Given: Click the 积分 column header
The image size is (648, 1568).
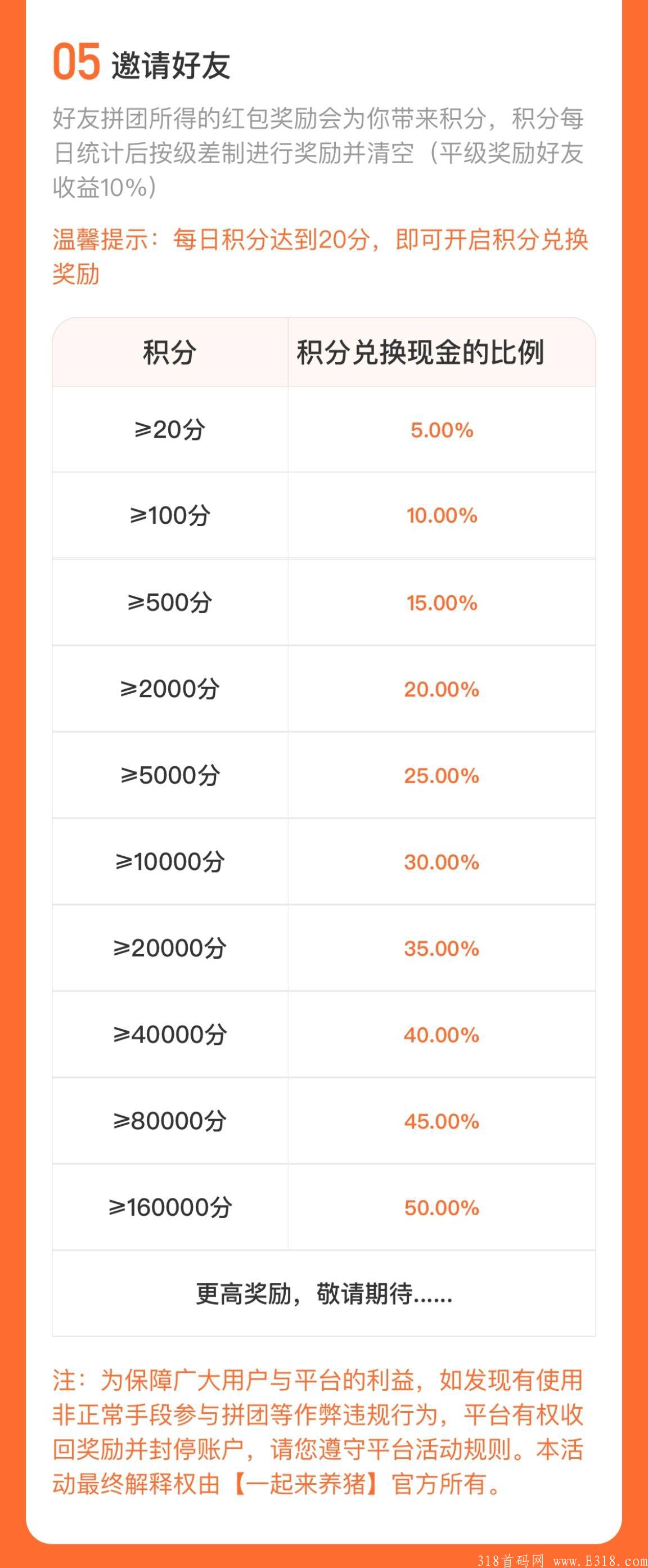Looking at the screenshot, I should click(170, 352).
